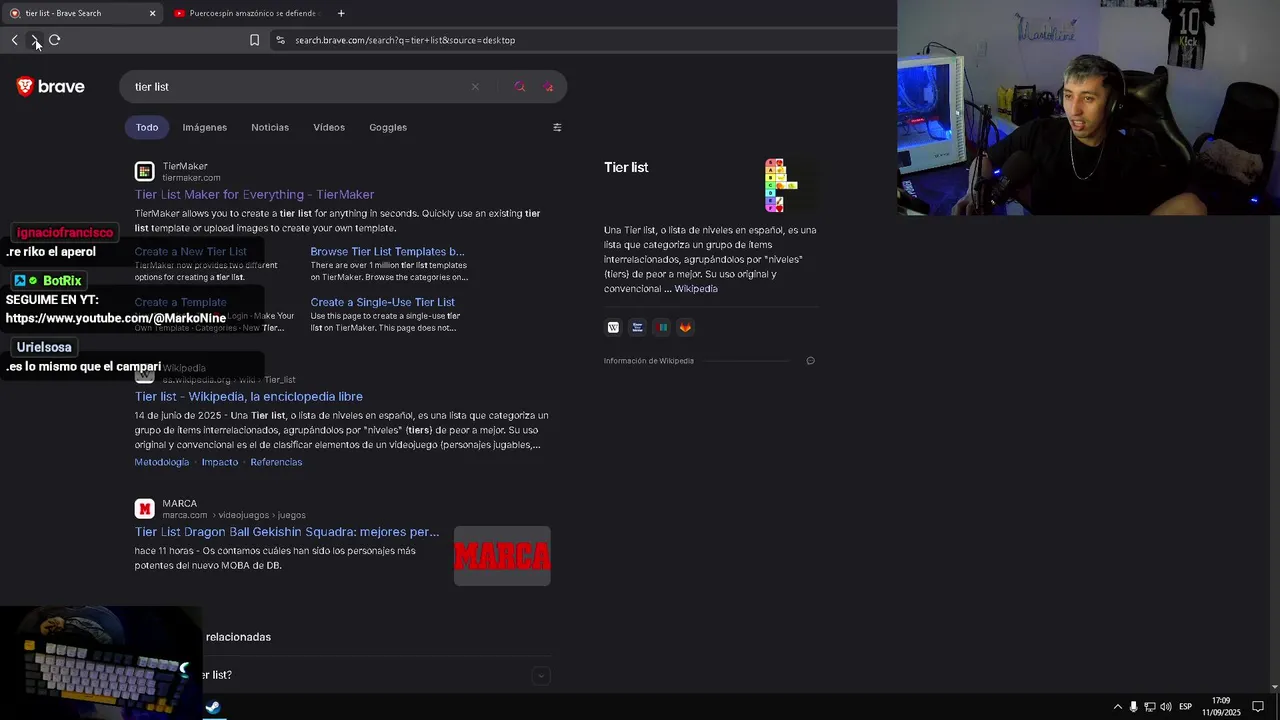1280x720 pixels.
Task: Open 'Tier List Dragon Ball Gekishin Squadra' result
Action: [x=287, y=532]
